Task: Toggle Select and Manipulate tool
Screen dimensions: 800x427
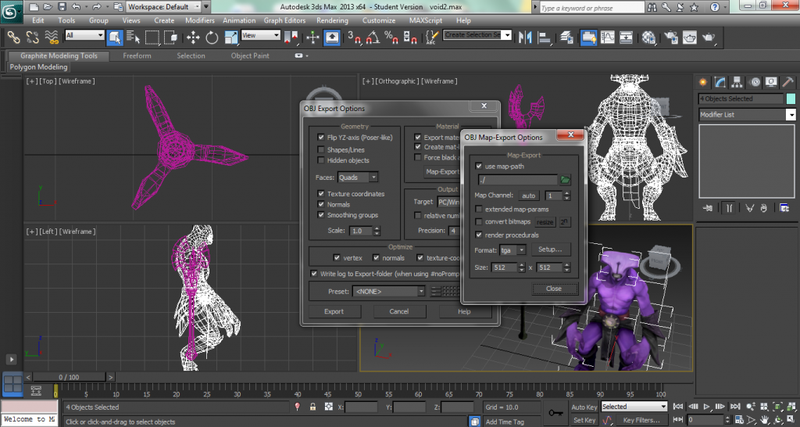Action: (313, 37)
